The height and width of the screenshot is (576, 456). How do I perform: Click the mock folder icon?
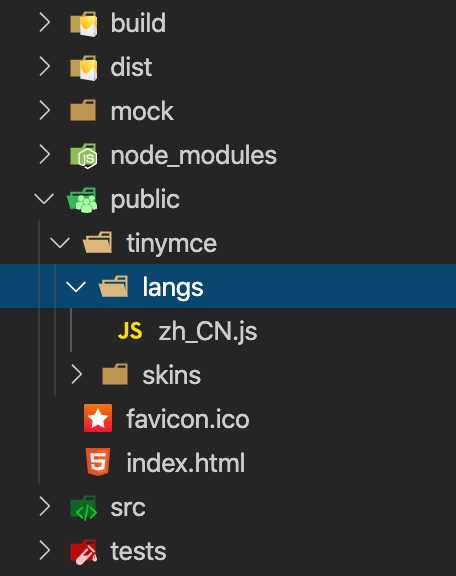tap(83, 110)
